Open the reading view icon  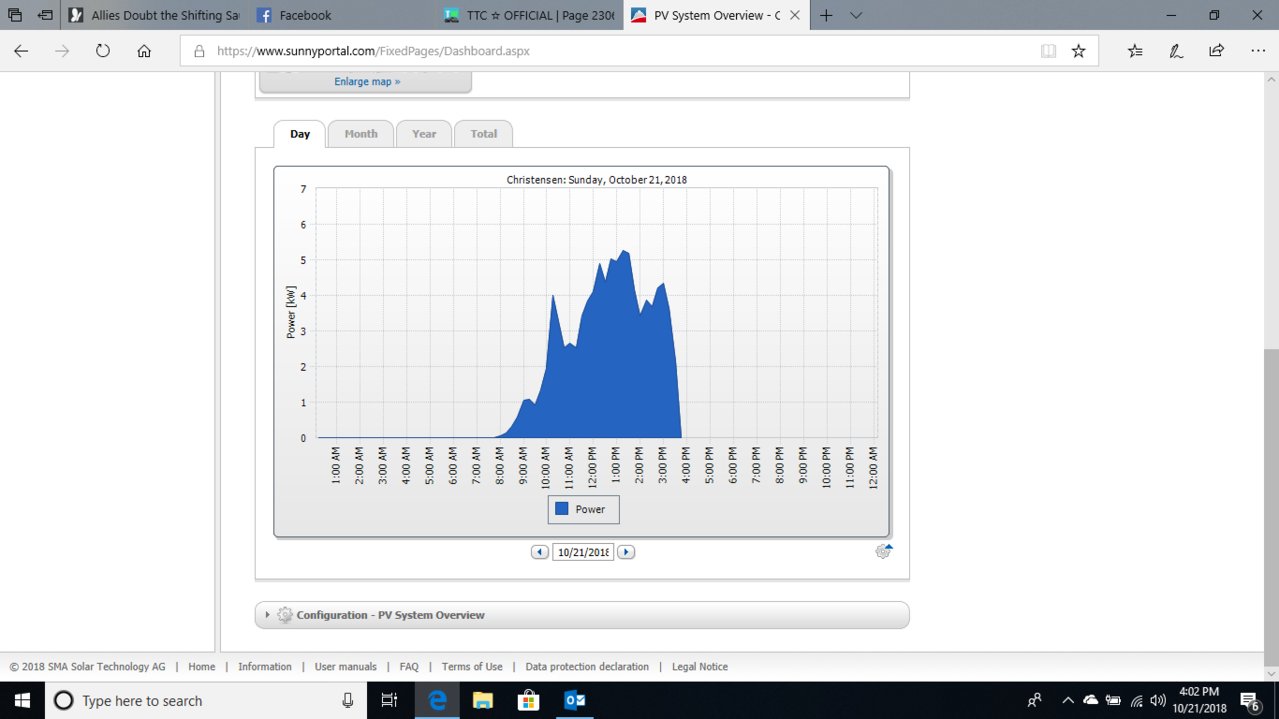click(1048, 51)
